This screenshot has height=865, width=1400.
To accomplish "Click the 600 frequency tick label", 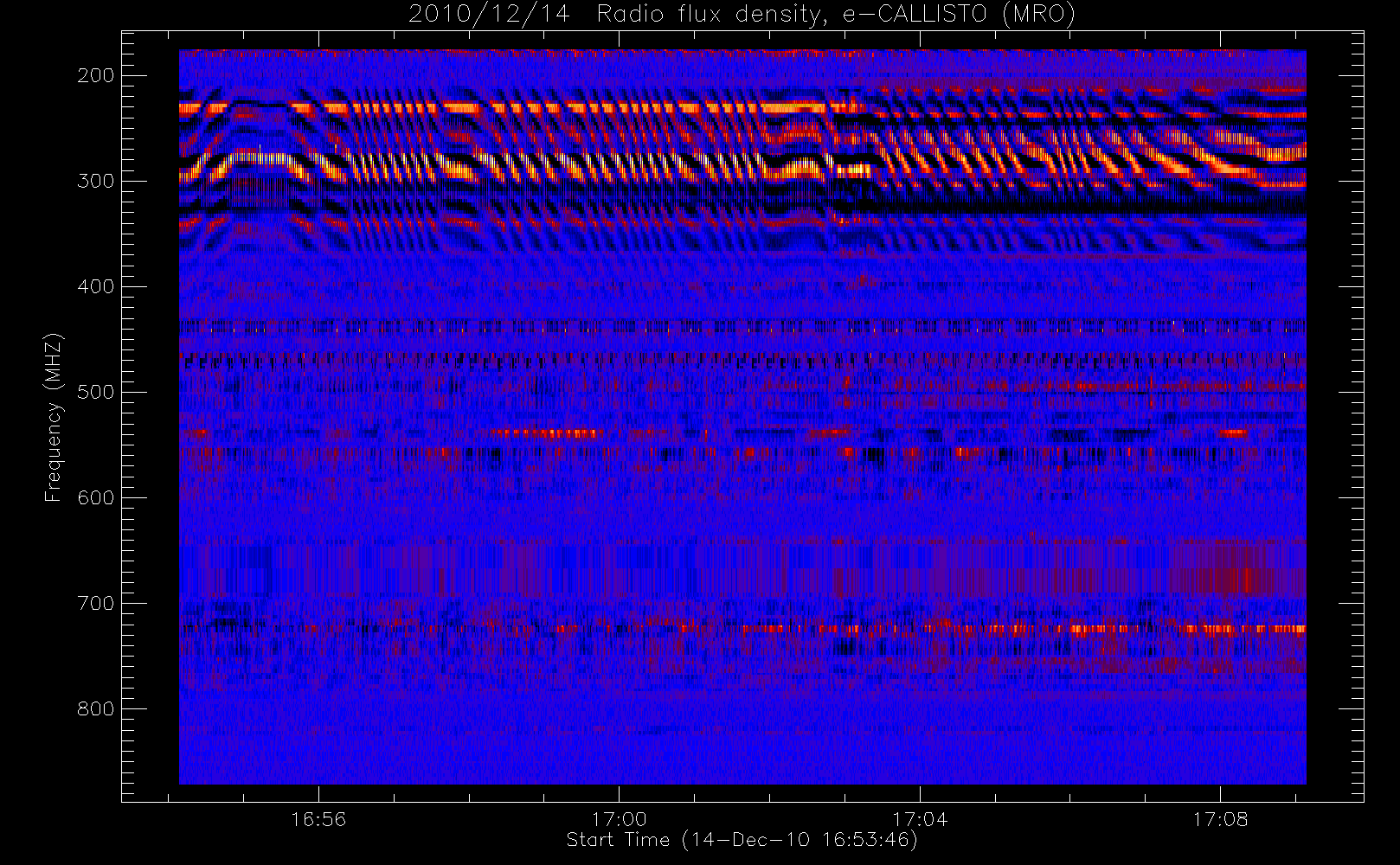I will [x=95, y=497].
